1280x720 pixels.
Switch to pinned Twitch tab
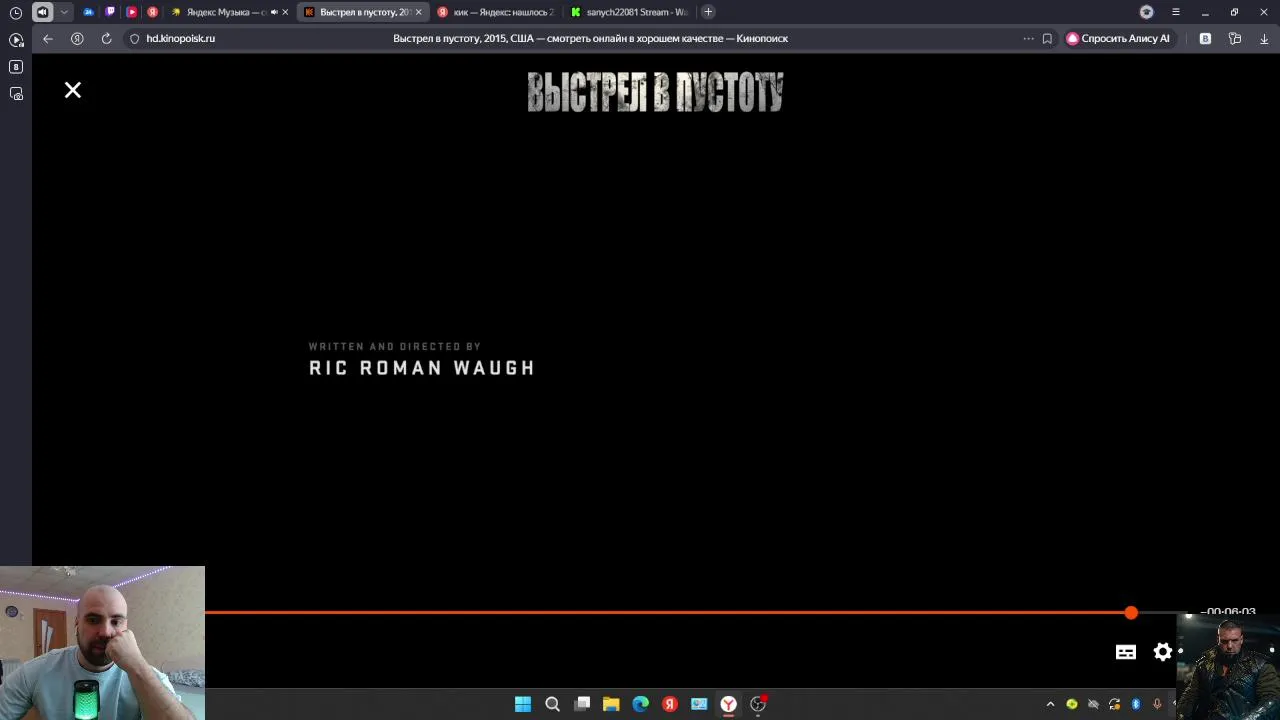[110, 12]
